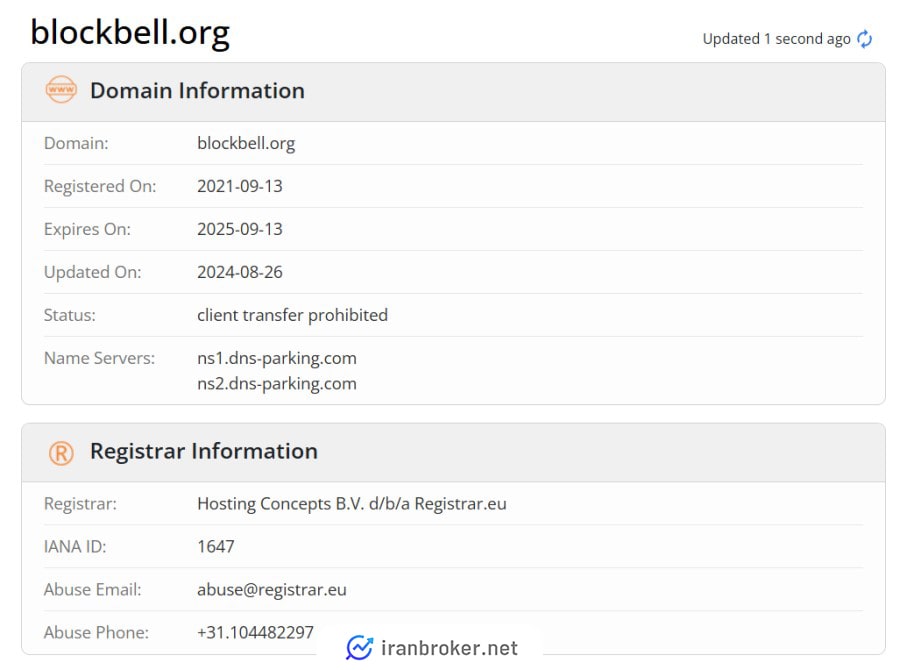
Task: Select the Domain Information section header
Action: 453,92
